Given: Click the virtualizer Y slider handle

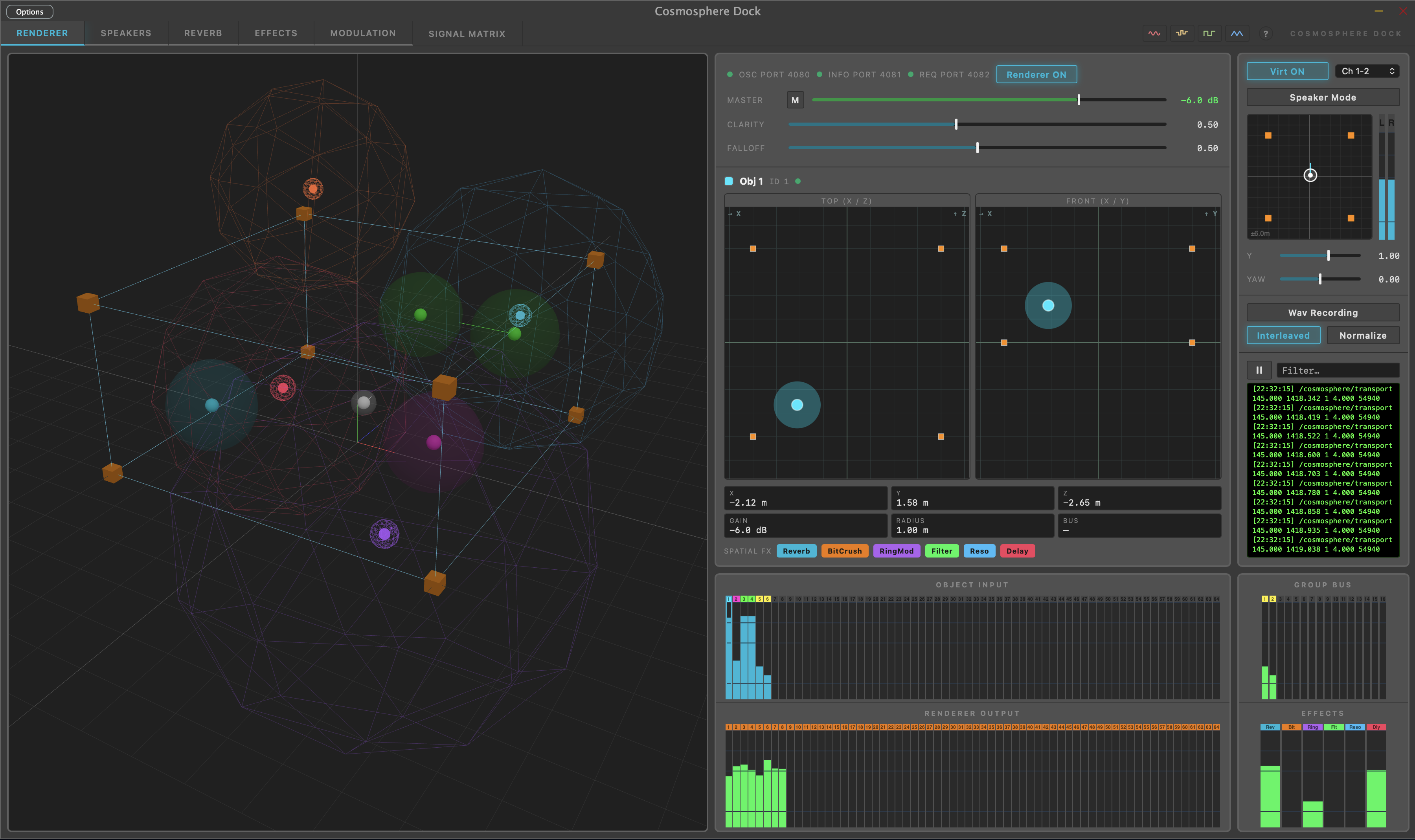Looking at the screenshot, I should click(x=1329, y=256).
